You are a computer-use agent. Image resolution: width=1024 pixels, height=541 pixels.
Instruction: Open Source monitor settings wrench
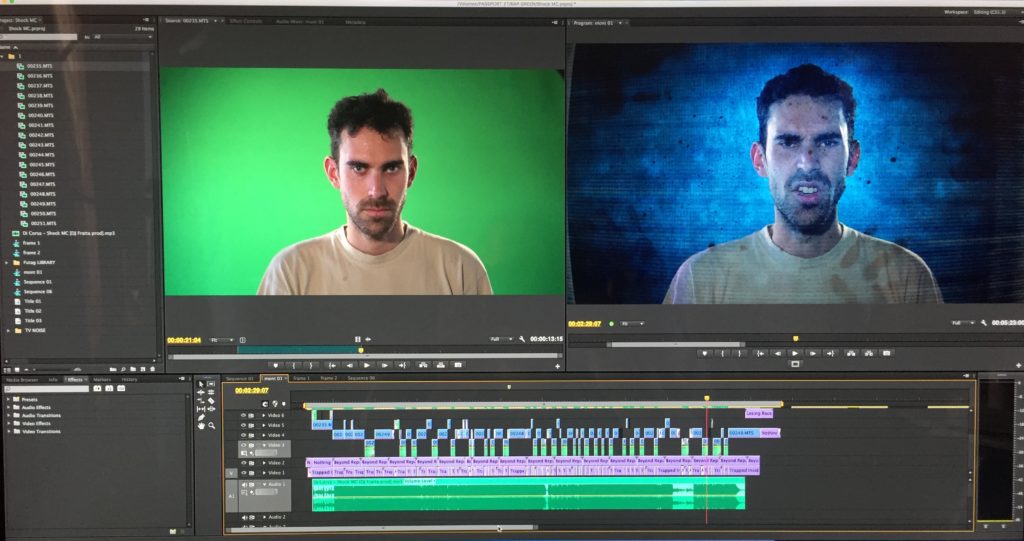(522, 339)
